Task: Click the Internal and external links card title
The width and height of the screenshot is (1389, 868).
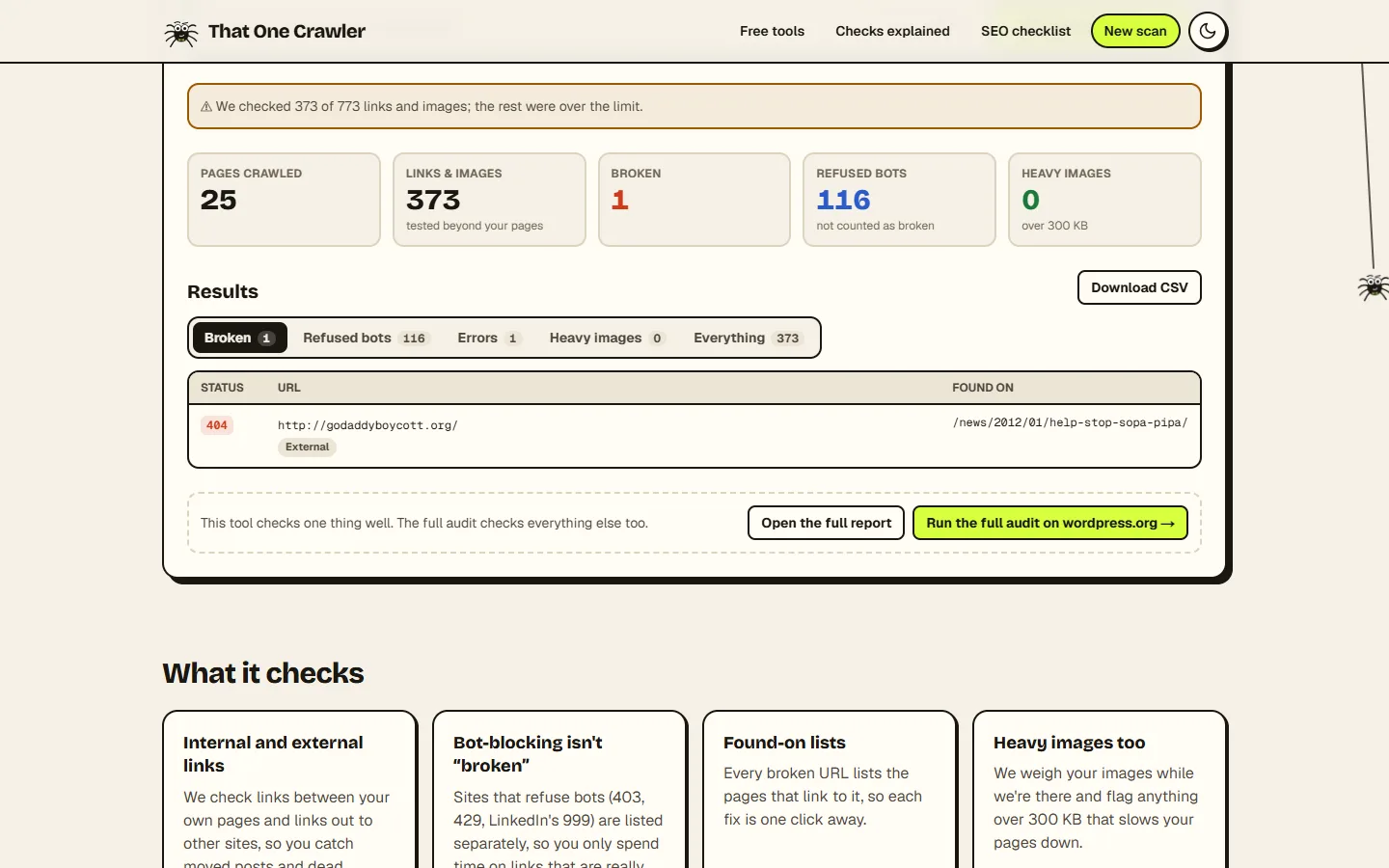Action: [273, 754]
